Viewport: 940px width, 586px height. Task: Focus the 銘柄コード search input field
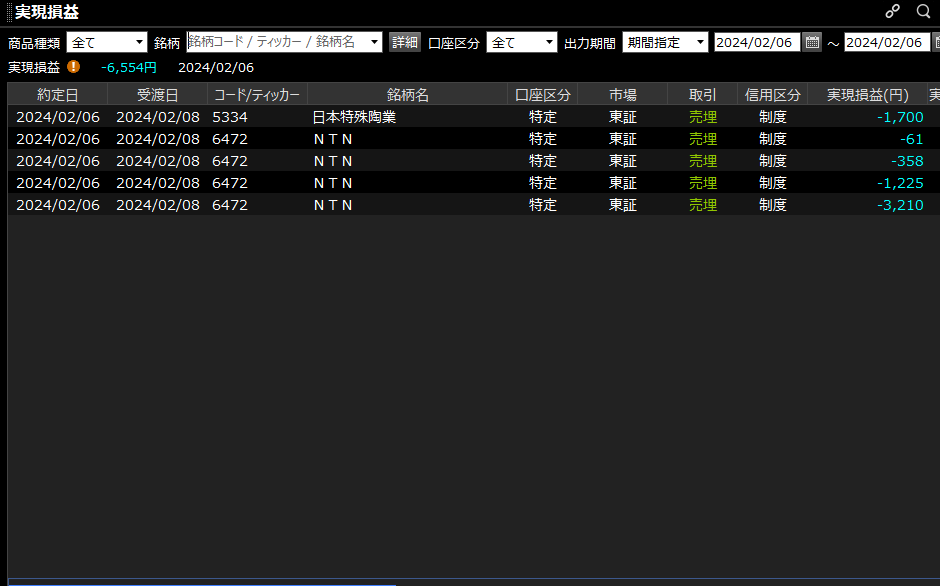[x=277, y=42]
